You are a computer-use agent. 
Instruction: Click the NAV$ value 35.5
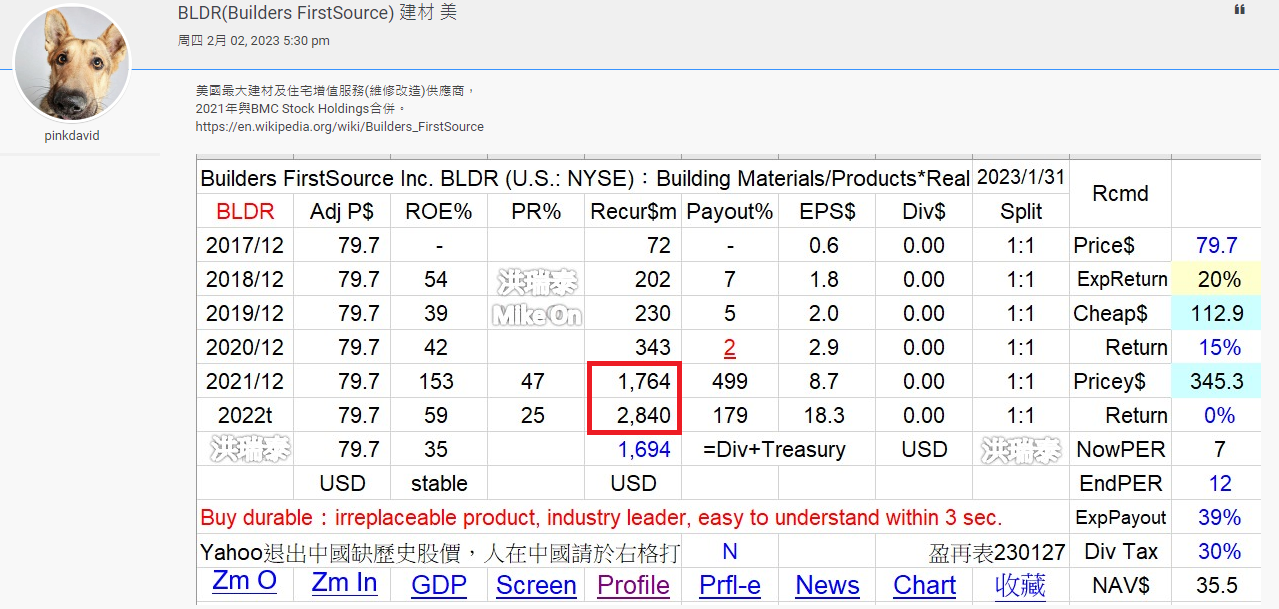(x=1217, y=585)
